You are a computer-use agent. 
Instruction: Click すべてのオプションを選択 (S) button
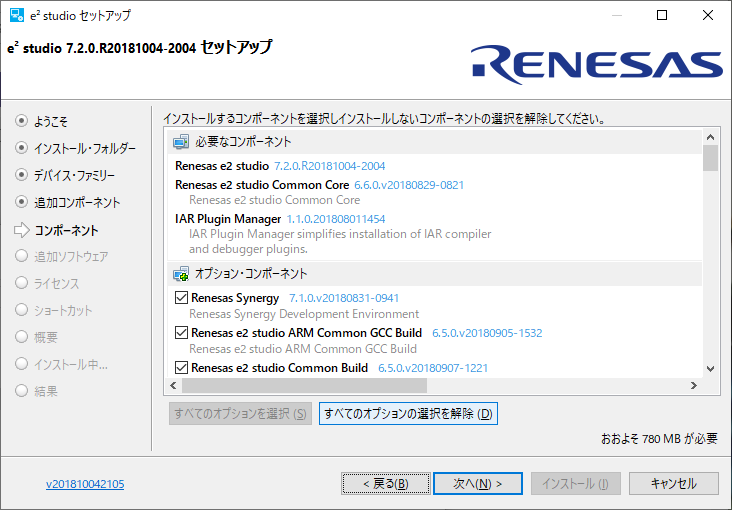click(240, 414)
